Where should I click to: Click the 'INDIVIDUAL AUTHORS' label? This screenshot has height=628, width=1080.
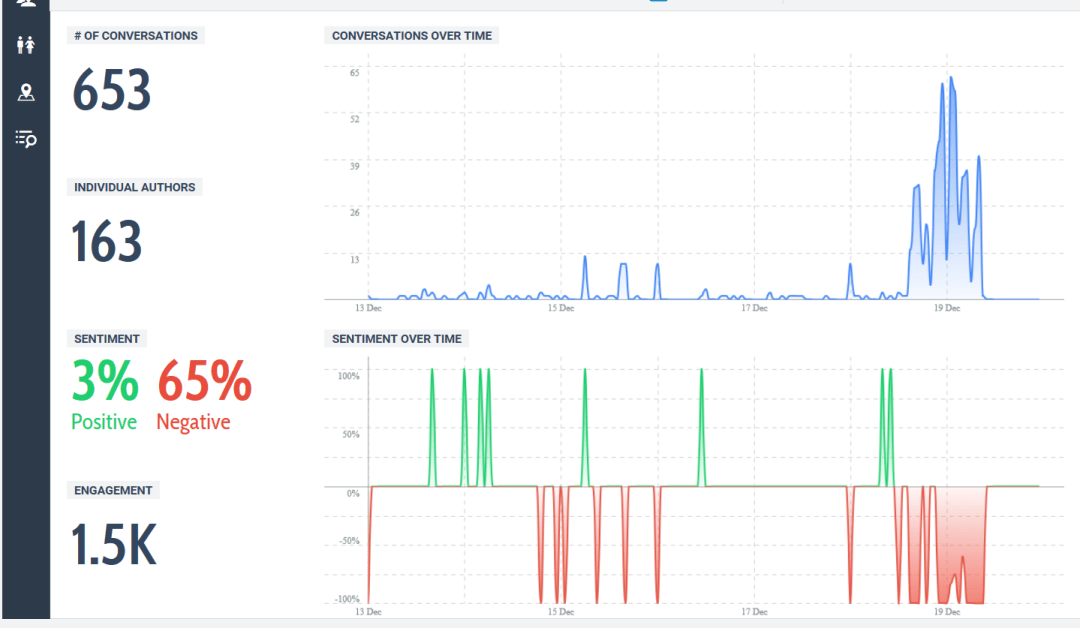[x=135, y=187]
